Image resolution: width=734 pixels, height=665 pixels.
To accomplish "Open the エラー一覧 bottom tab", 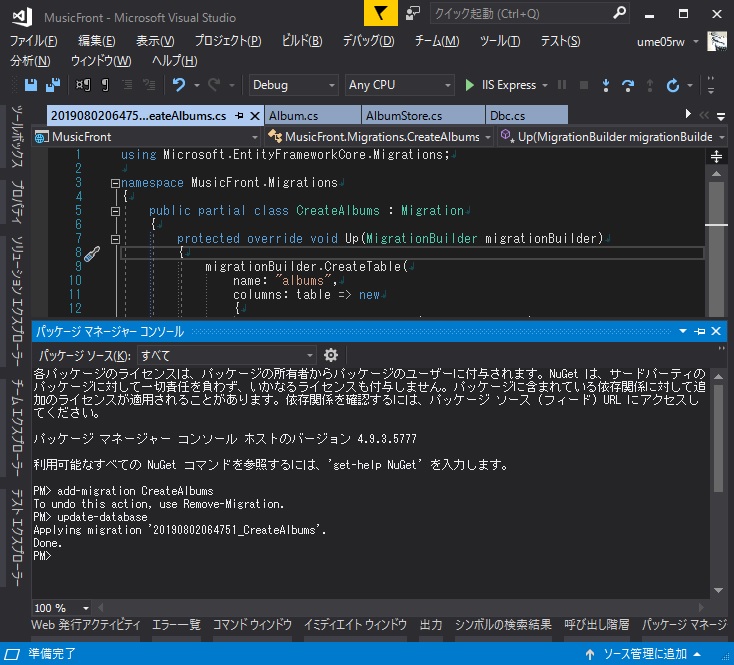I will click(176, 625).
